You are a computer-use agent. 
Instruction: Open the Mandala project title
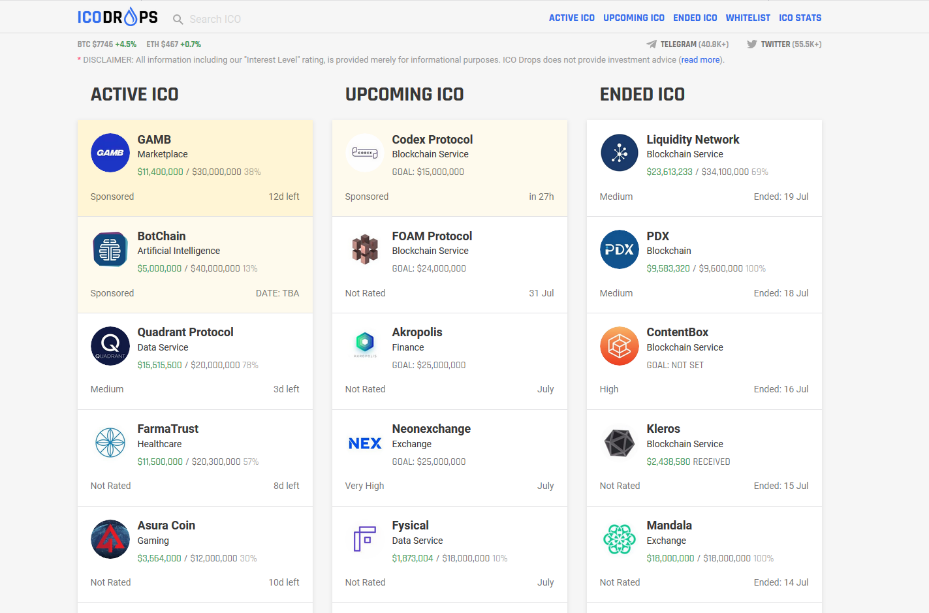pyautogui.click(x=669, y=525)
